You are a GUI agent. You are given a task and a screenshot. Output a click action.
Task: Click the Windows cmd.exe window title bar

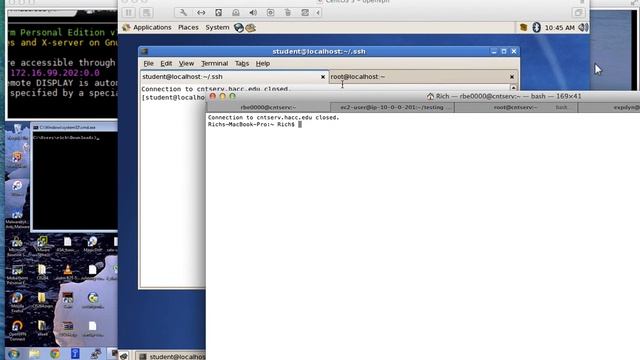(75, 127)
